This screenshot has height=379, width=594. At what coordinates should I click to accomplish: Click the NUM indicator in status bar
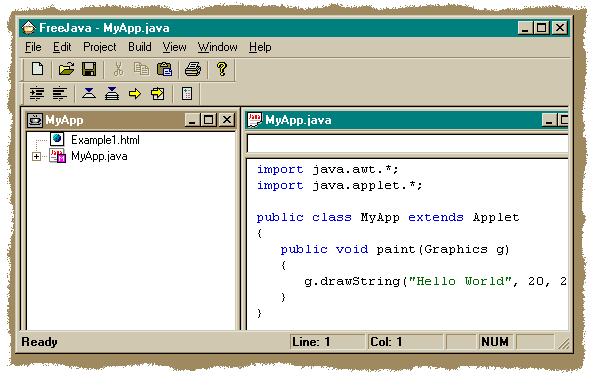(495, 342)
